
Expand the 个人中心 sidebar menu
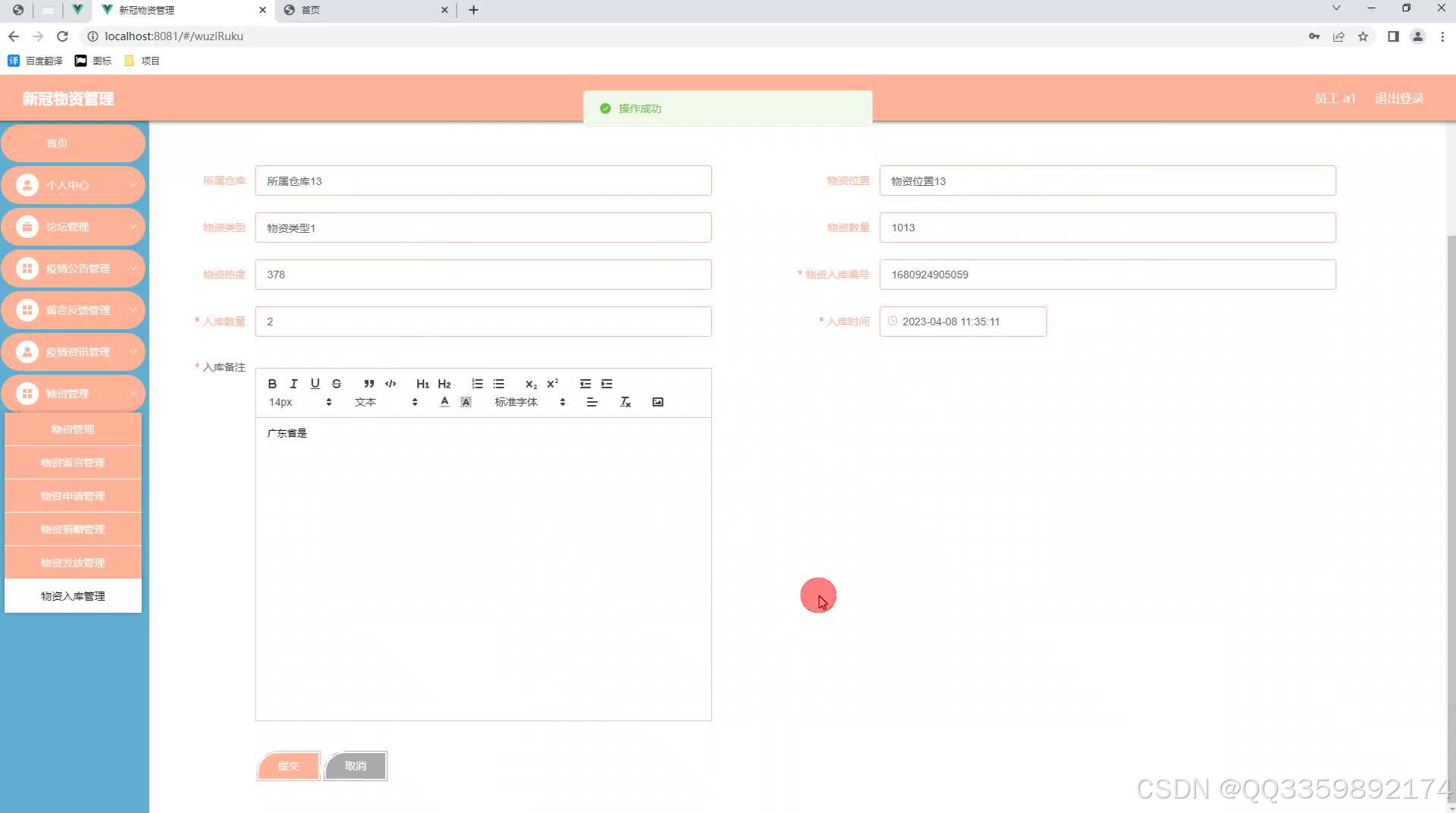click(73, 185)
